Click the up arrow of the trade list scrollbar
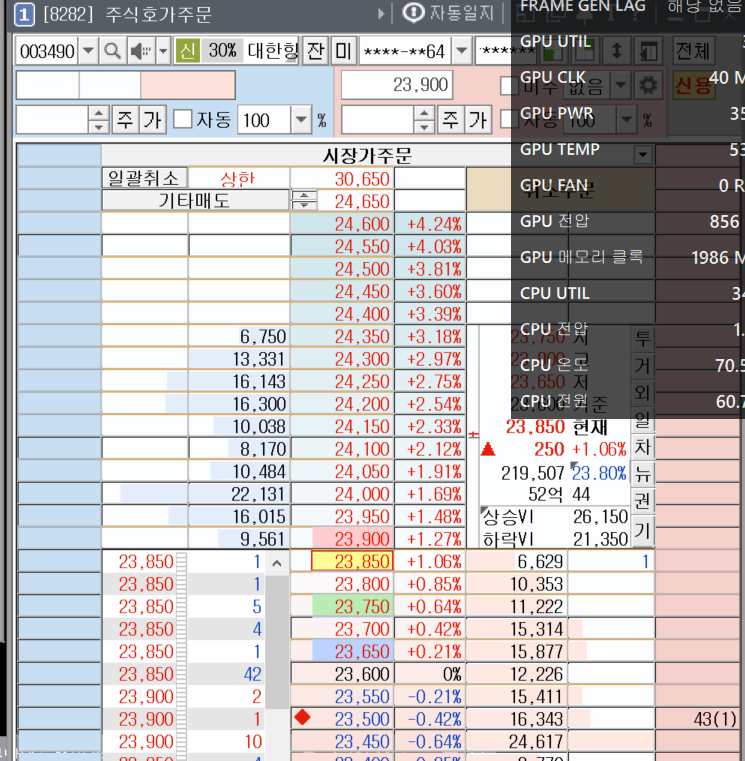745x761 pixels. [277, 563]
